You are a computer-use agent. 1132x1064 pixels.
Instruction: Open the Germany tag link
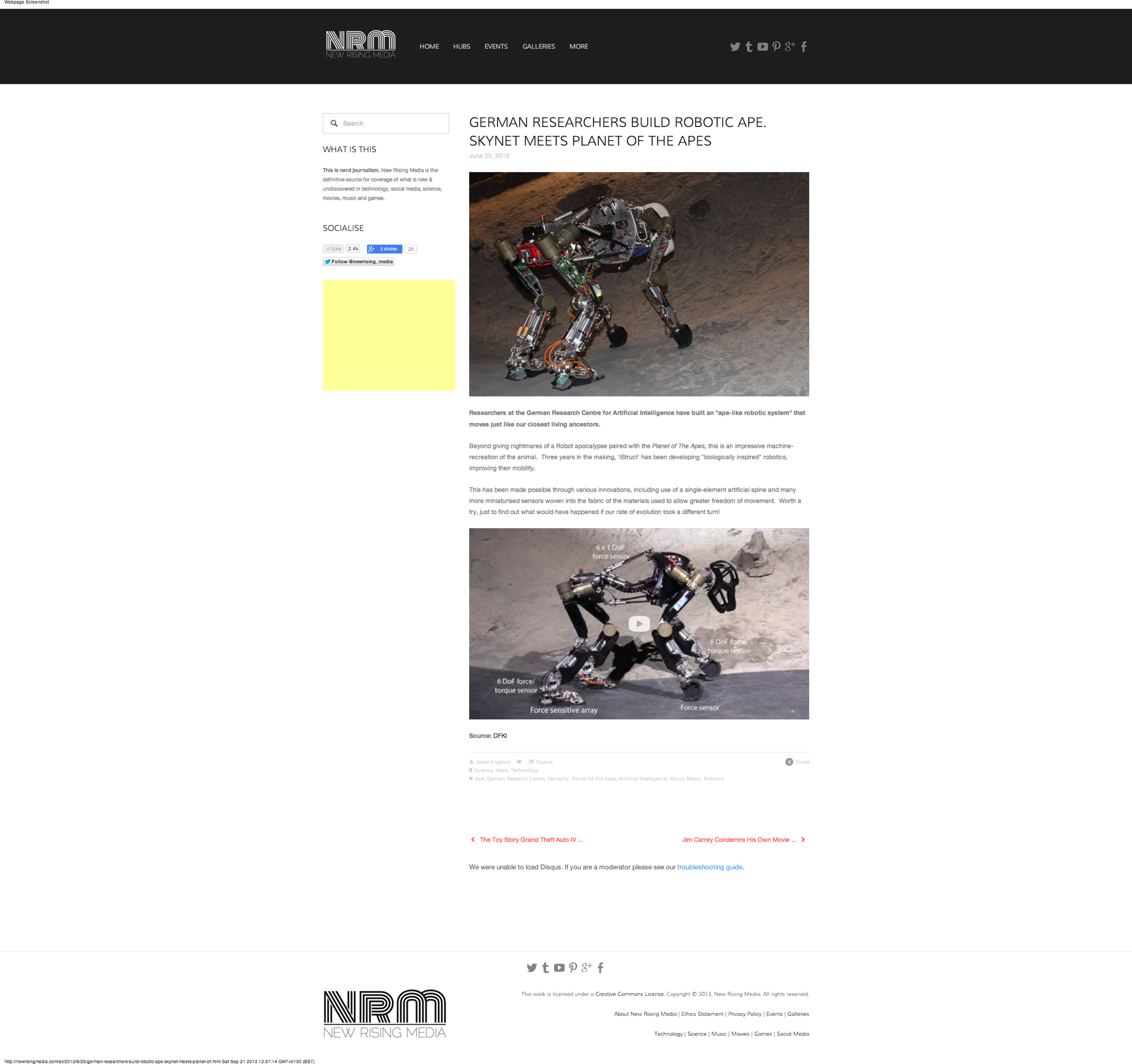[x=558, y=779]
